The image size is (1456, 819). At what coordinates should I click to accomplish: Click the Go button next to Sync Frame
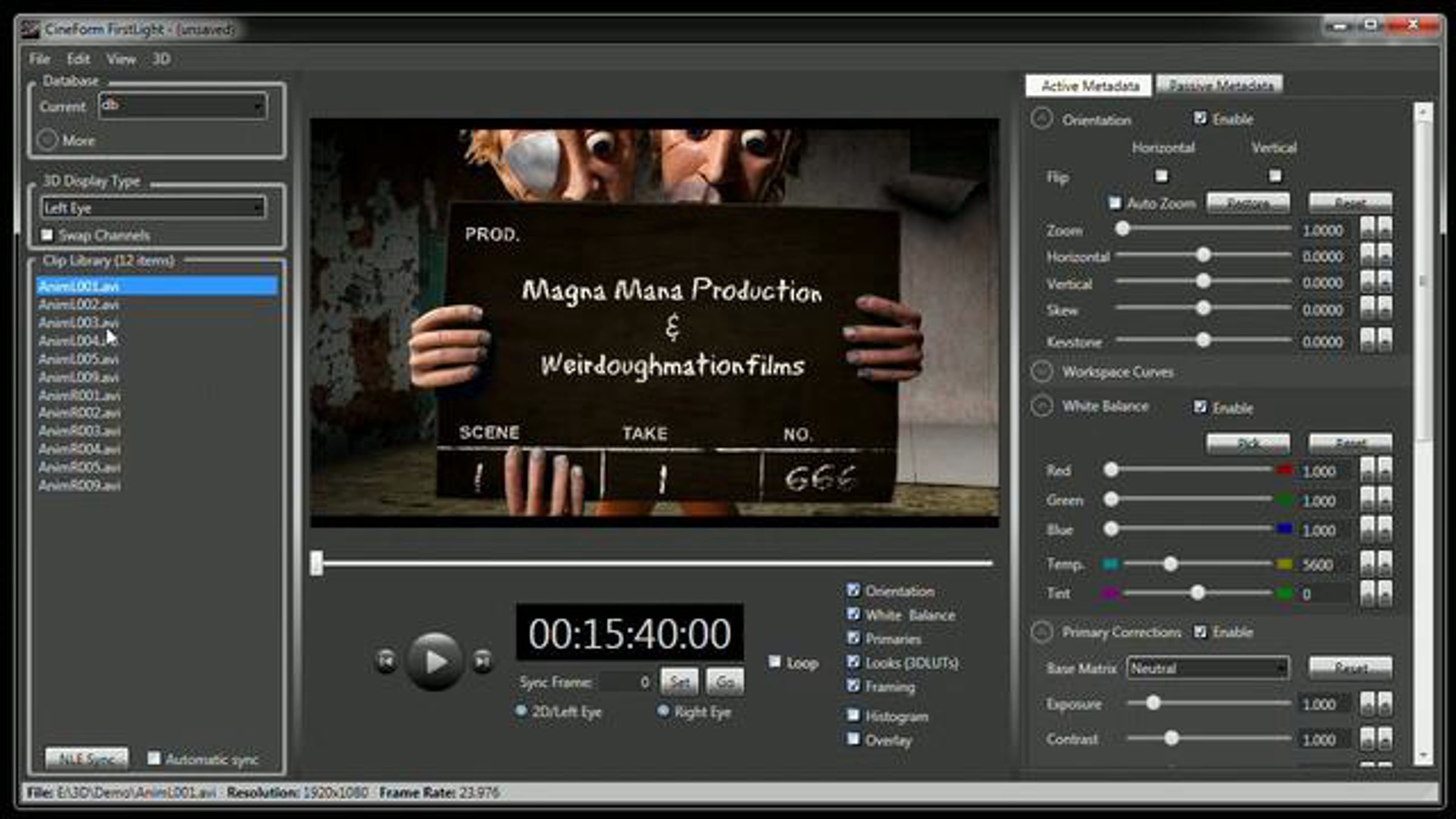pos(725,682)
